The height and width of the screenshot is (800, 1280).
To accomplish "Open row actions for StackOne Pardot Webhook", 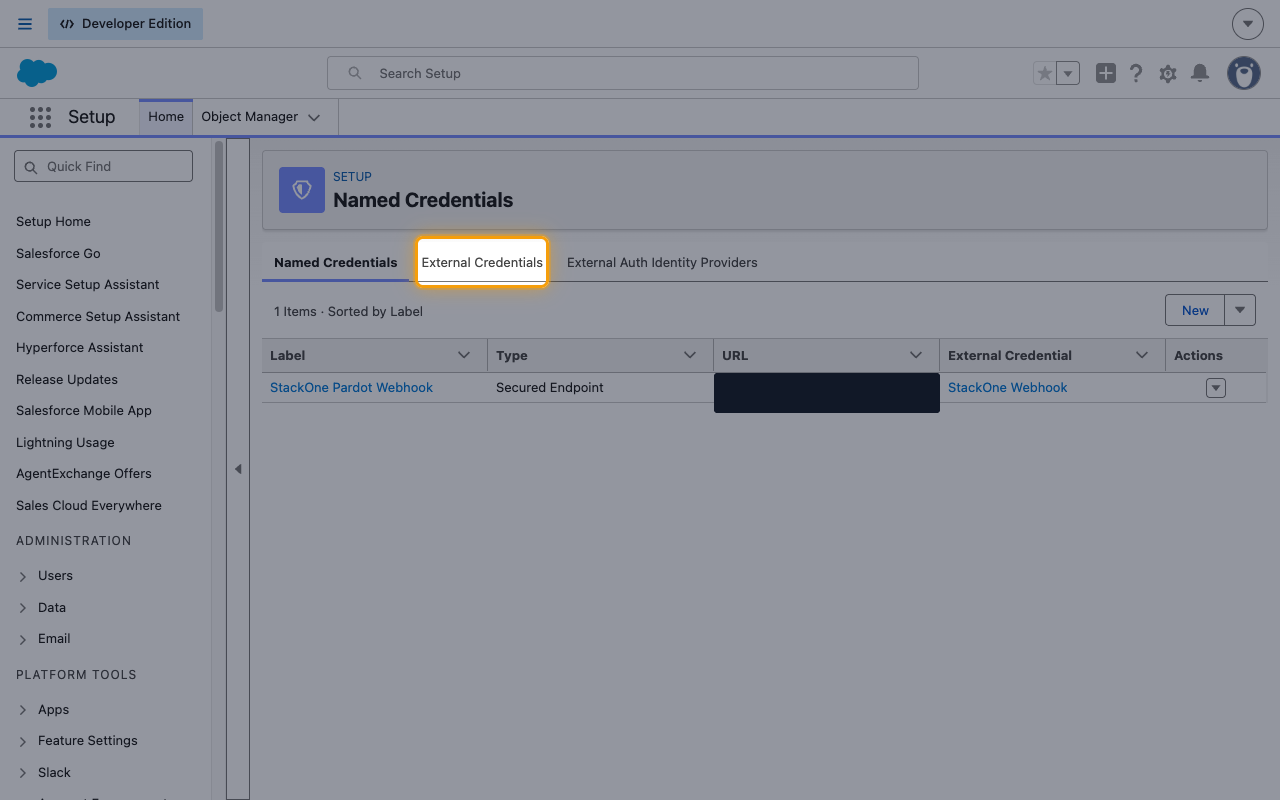I will [x=1216, y=388].
